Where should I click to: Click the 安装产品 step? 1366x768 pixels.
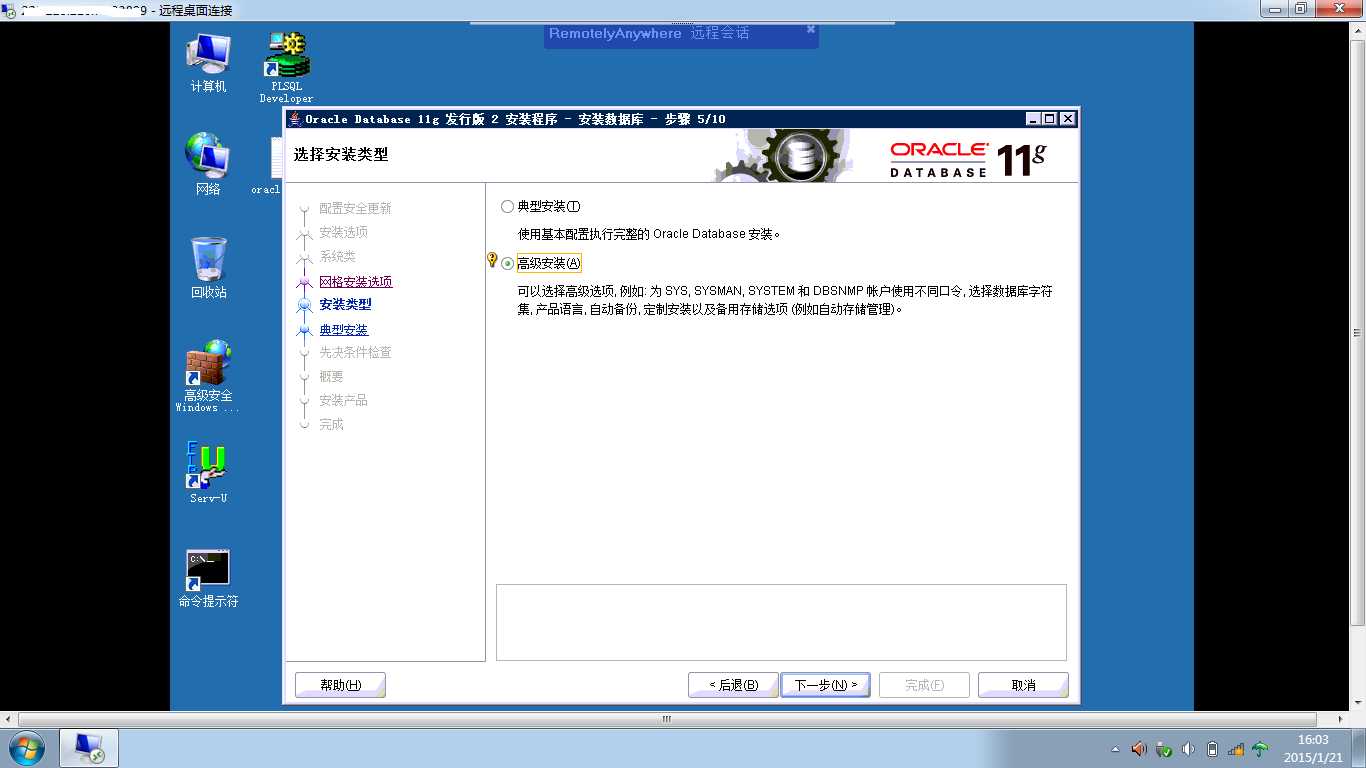[344, 400]
